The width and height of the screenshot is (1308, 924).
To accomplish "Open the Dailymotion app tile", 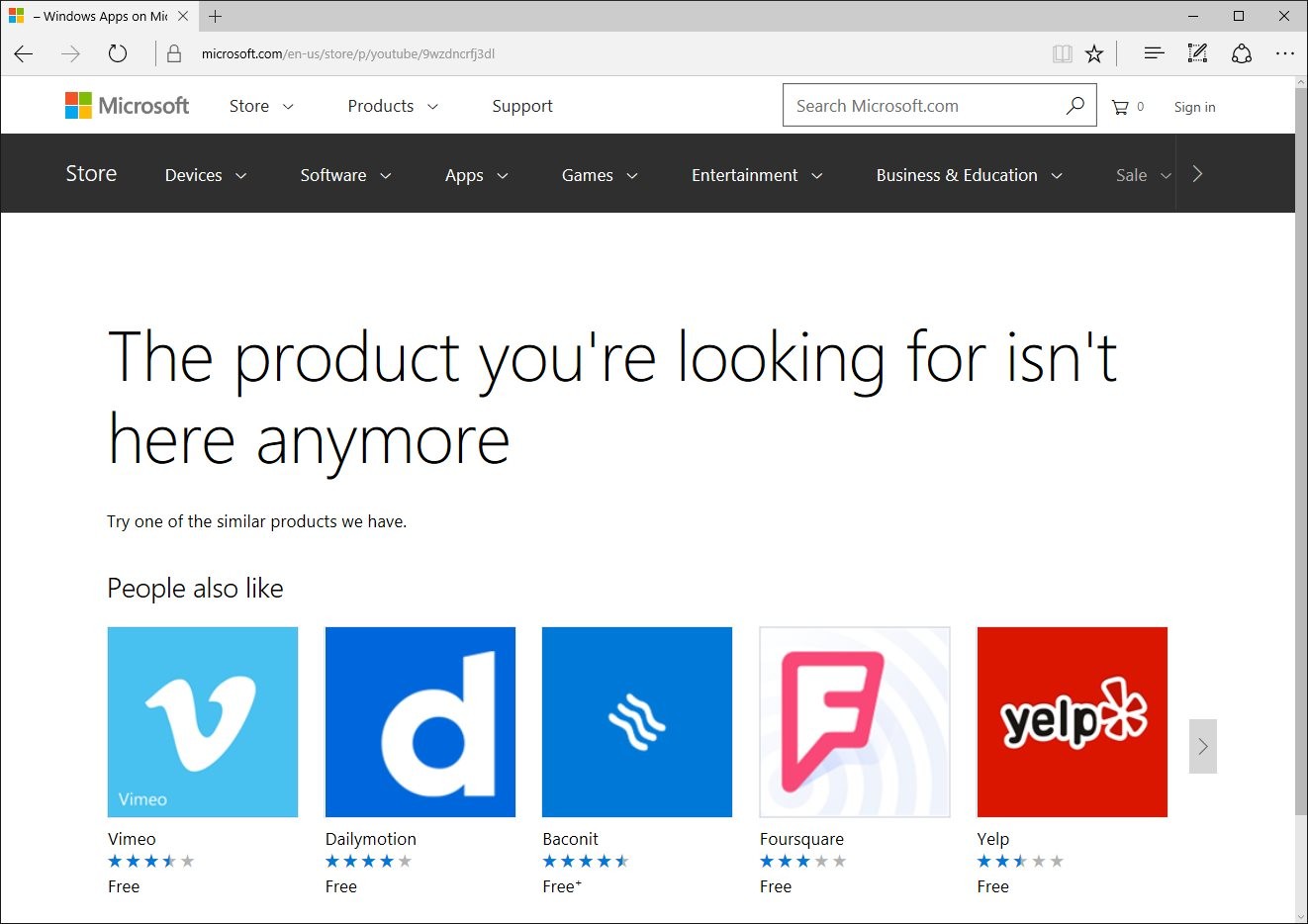I will (420, 722).
